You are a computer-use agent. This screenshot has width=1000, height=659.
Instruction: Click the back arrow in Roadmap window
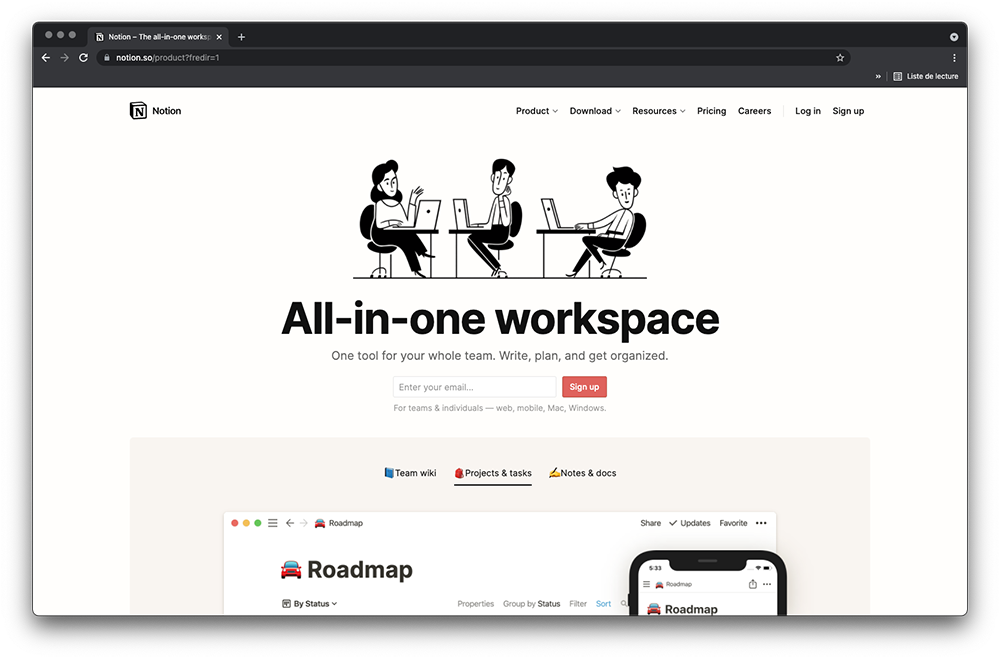(x=290, y=523)
